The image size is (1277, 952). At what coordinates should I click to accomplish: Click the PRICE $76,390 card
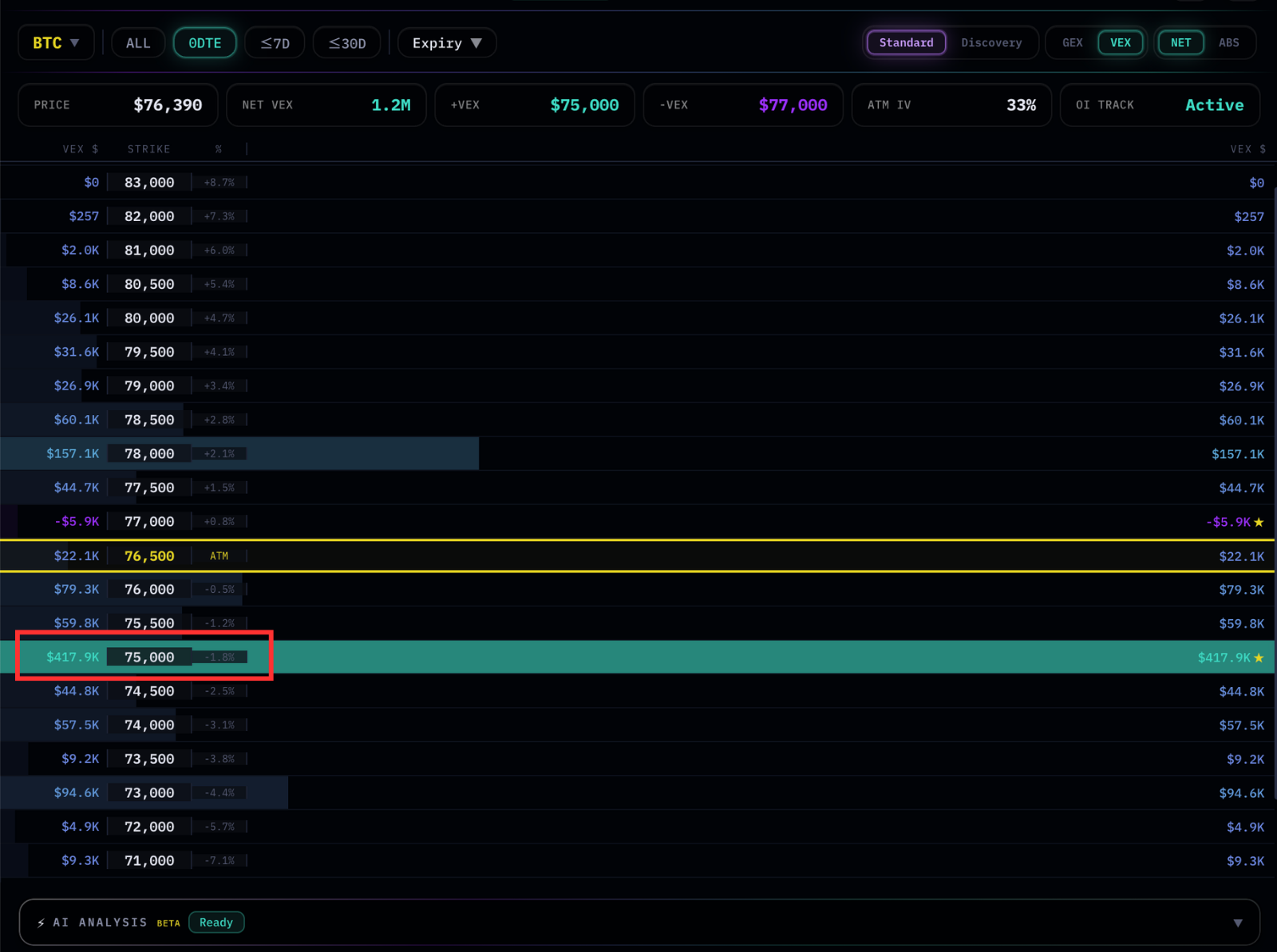coord(118,105)
